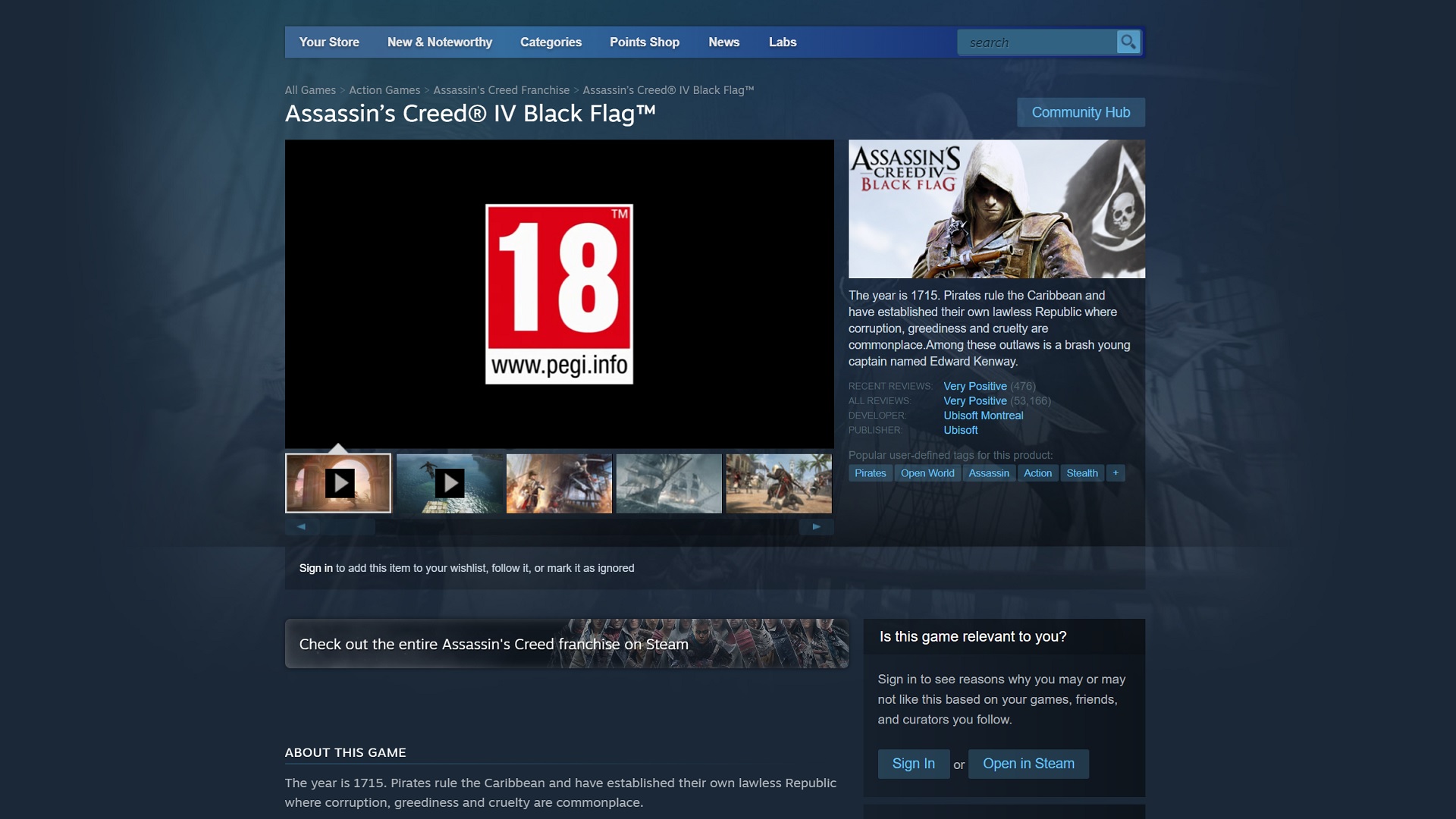Click inside the search input field
Viewport: 1456px width, 819px height.
1039,42
